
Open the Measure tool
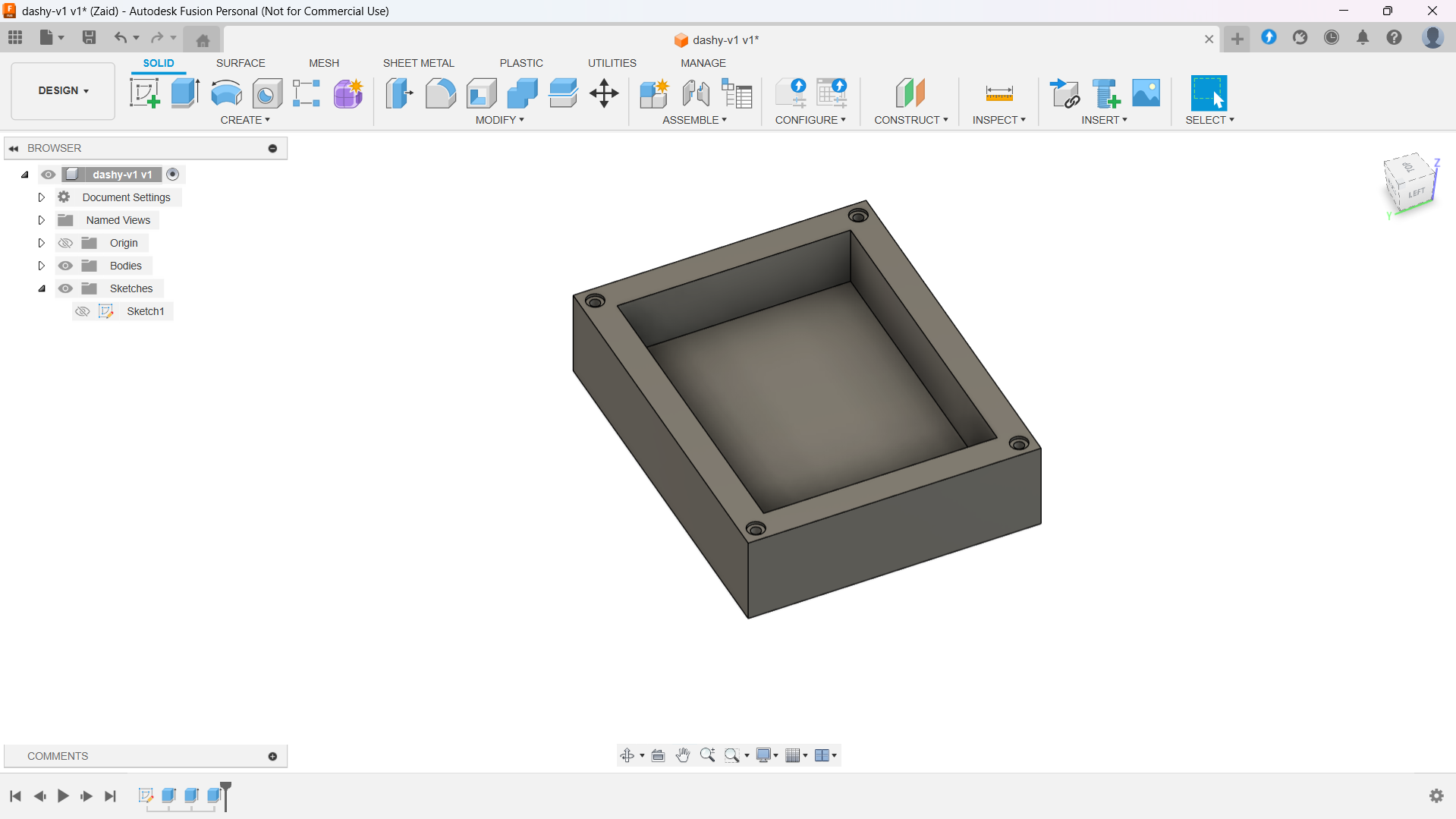999,93
